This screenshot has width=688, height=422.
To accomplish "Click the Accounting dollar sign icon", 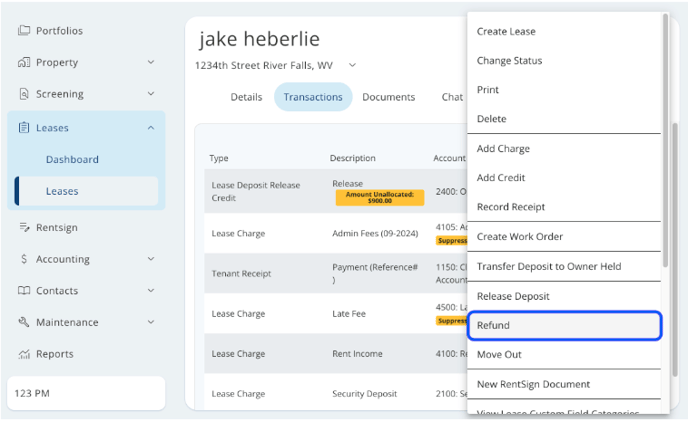I will [24, 260].
